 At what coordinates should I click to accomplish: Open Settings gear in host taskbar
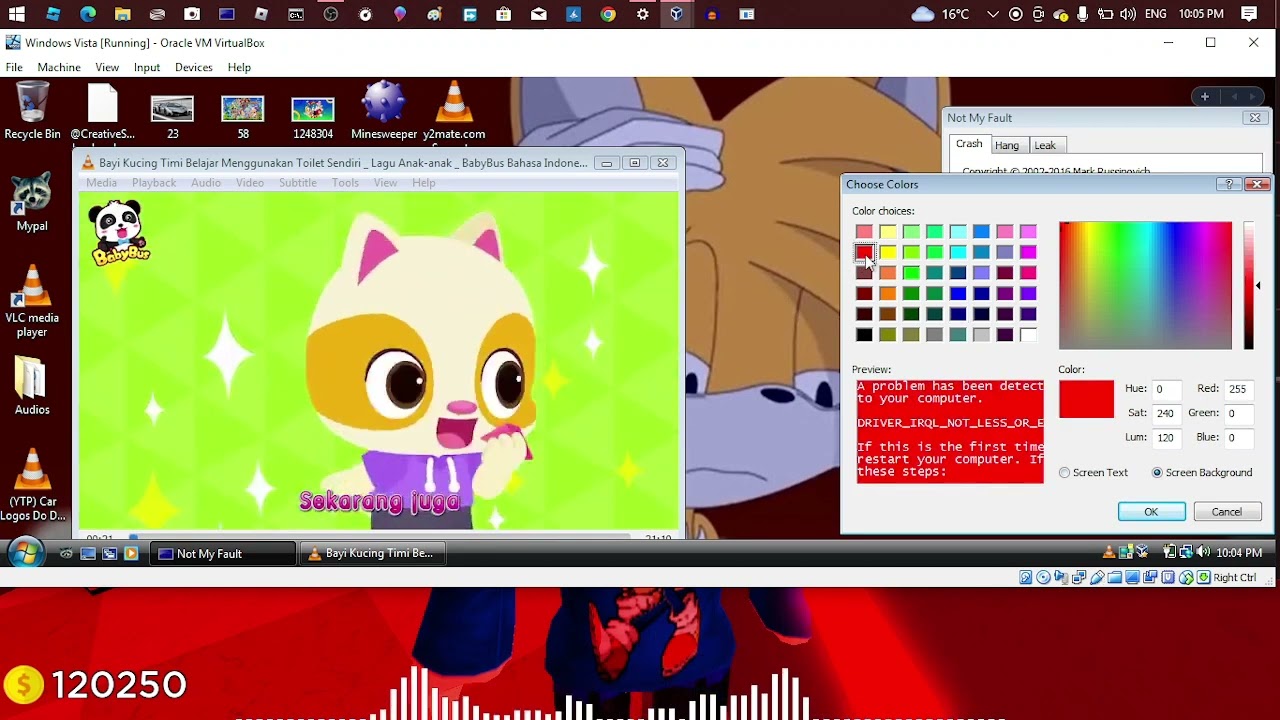click(643, 14)
